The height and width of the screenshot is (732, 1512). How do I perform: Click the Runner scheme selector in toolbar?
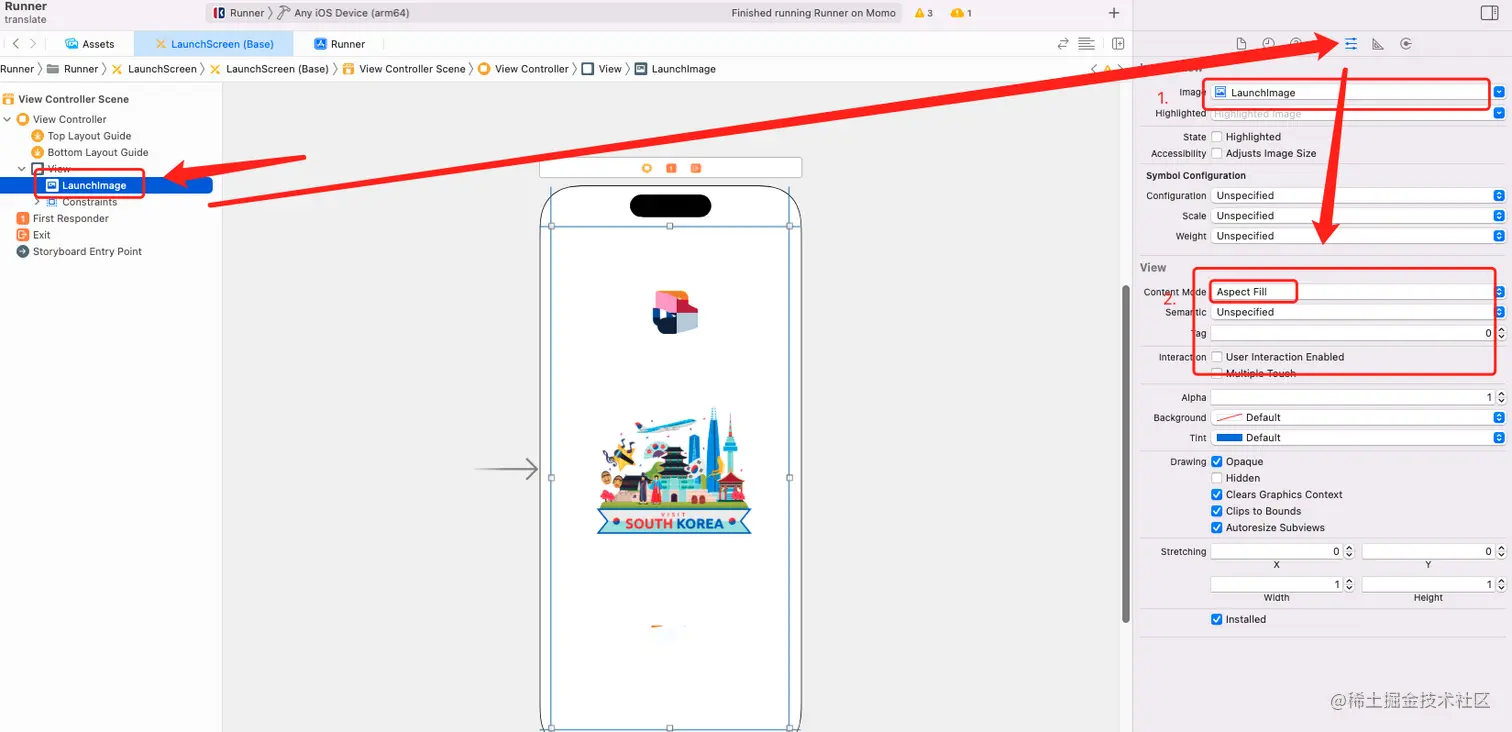239,13
